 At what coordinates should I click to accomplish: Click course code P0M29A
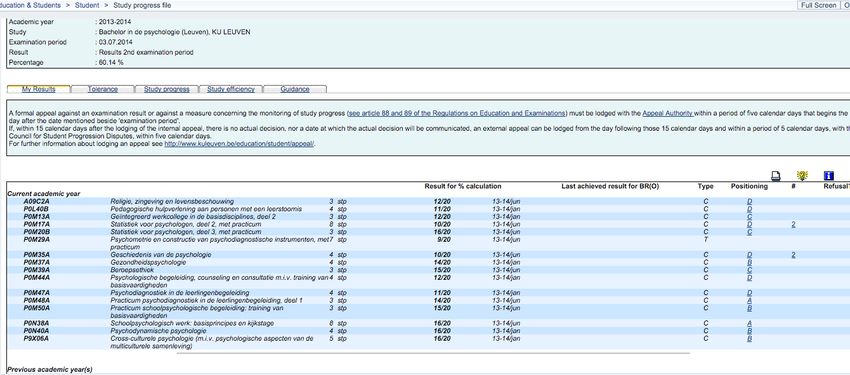(36, 240)
